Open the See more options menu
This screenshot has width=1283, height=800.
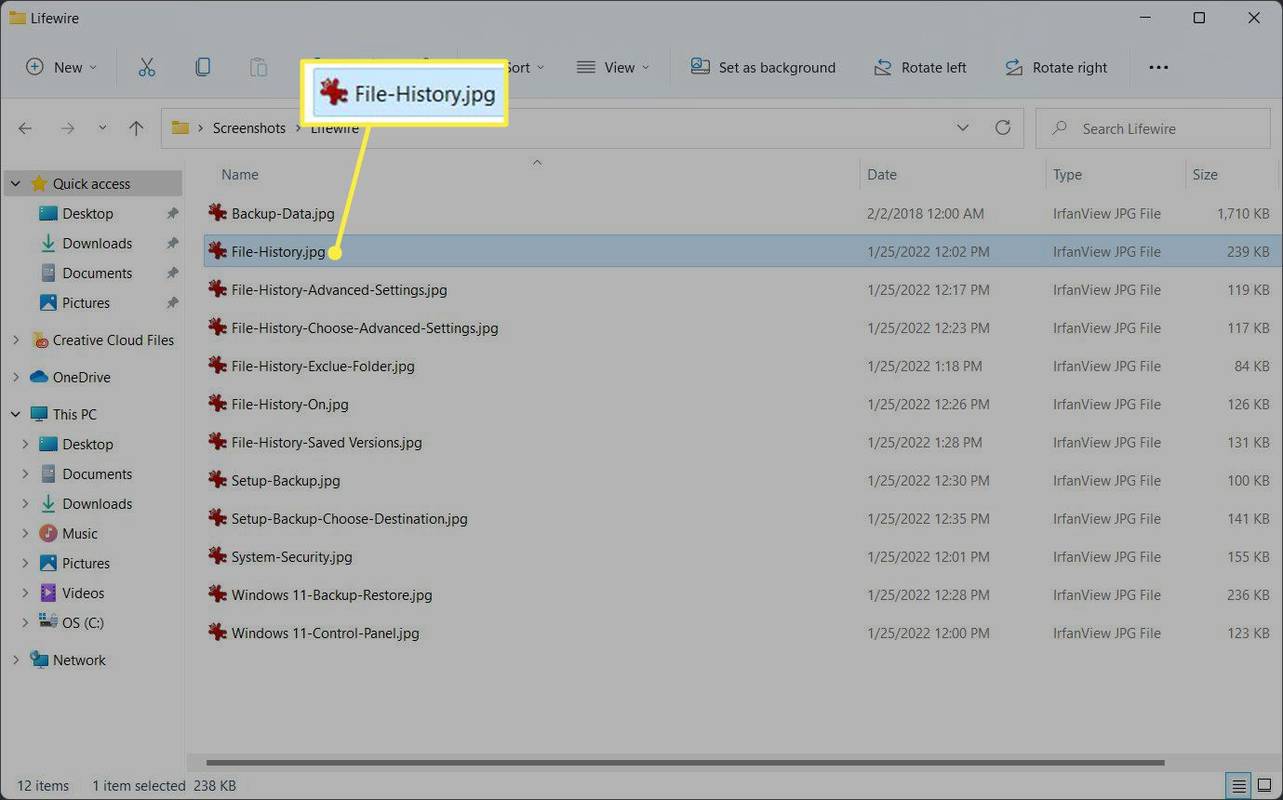click(x=1158, y=67)
